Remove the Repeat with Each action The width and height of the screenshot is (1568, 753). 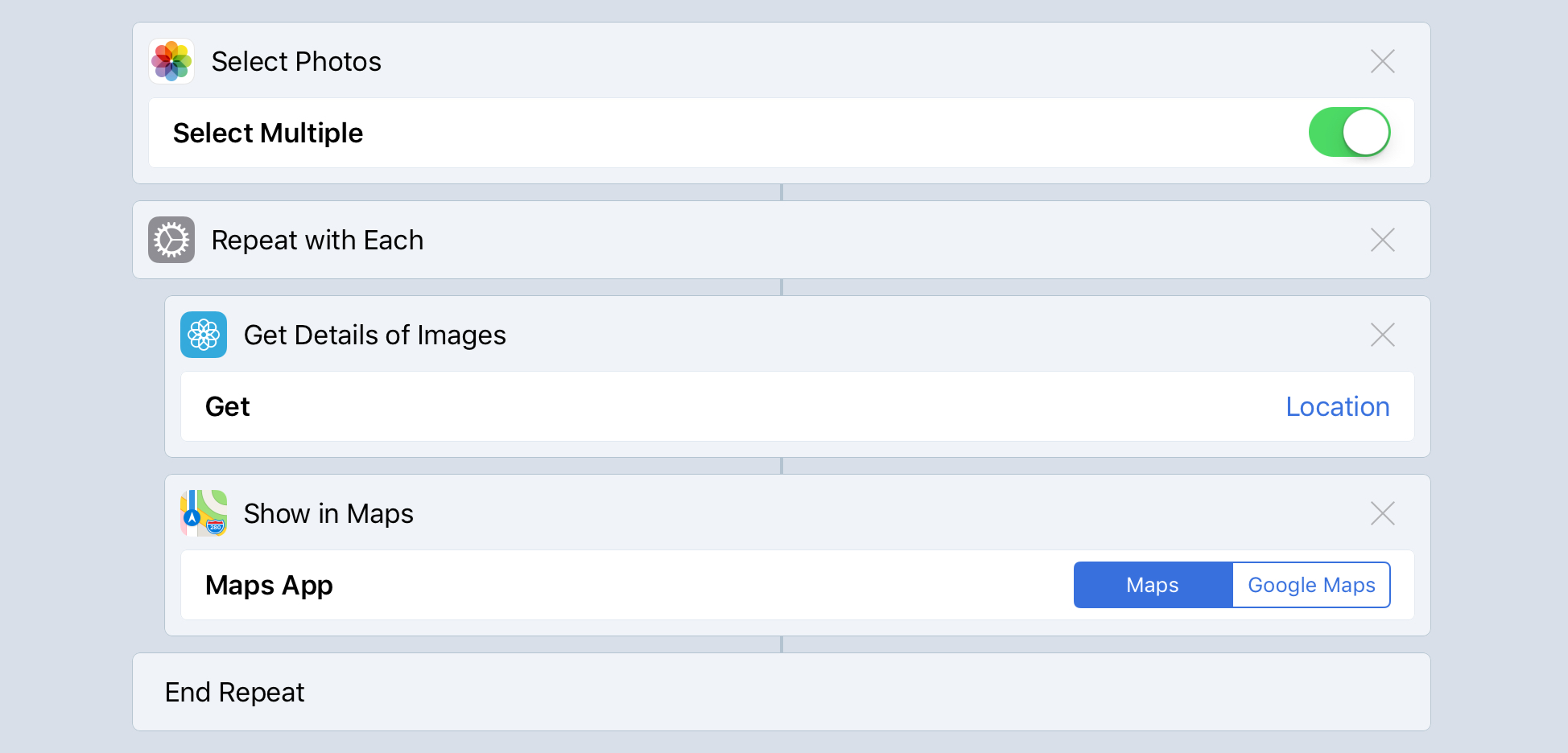point(1382,240)
